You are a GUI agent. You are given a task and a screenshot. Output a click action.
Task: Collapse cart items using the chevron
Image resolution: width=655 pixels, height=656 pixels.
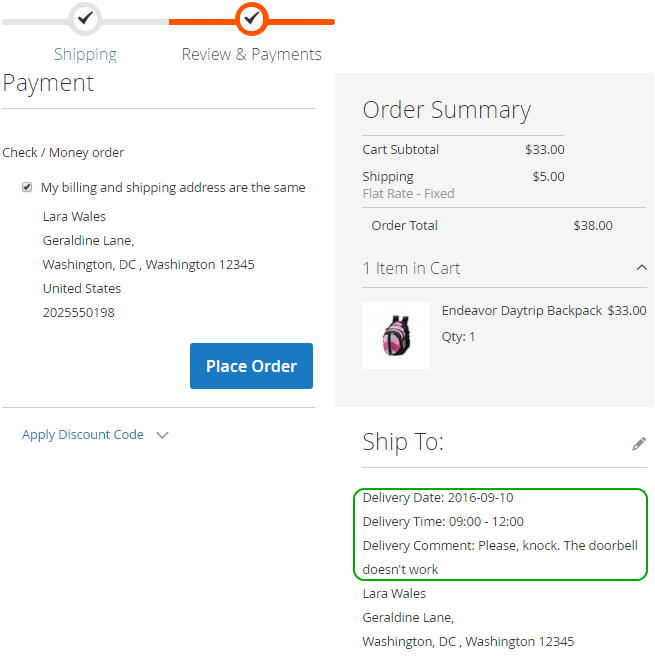(641, 267)
